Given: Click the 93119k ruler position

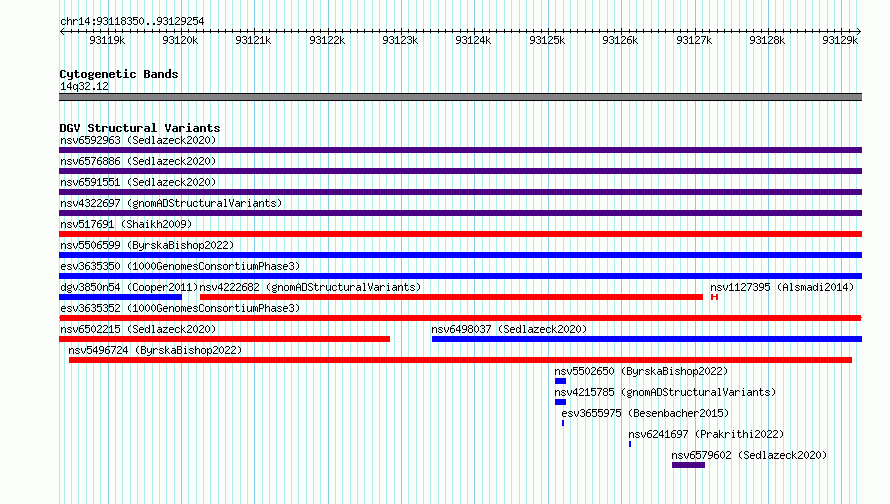Looking at the screenshot, I should click(x=107, y=40).
